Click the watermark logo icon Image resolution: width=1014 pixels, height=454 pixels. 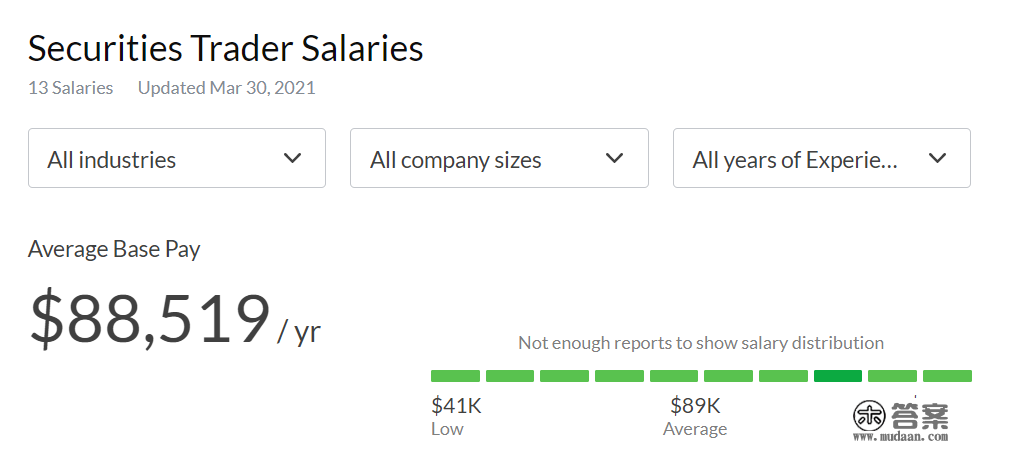click(869, 415)
